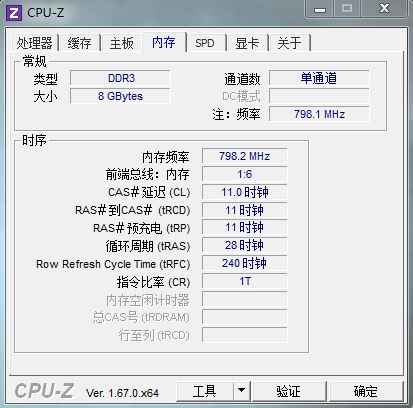Screen dimensions: 413x408
Task: Click the 1T command rate value
Action: pos(244,281)
